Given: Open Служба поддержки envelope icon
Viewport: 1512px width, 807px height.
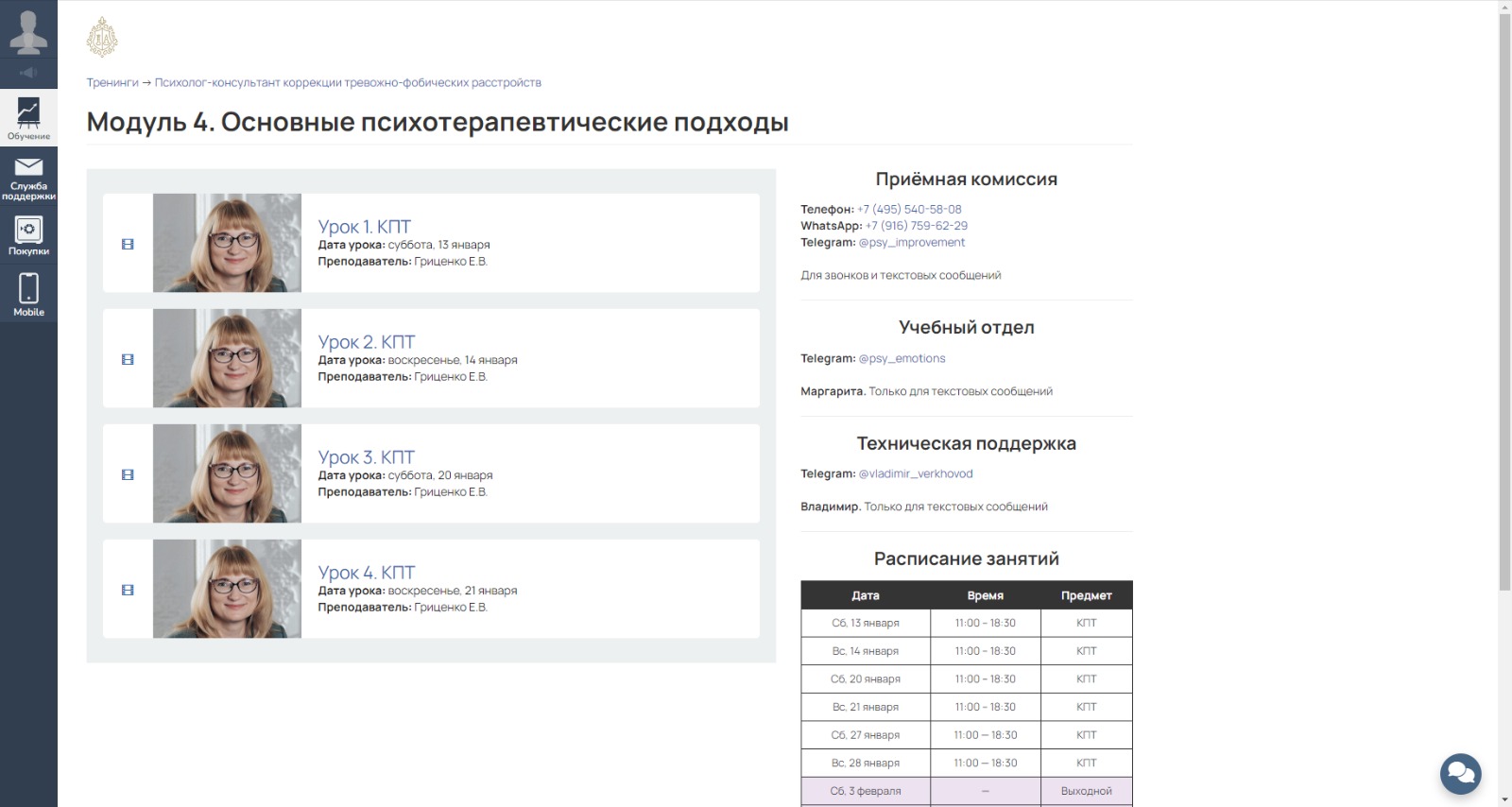Looking at the screenshot, I should [x=28, y=178].
